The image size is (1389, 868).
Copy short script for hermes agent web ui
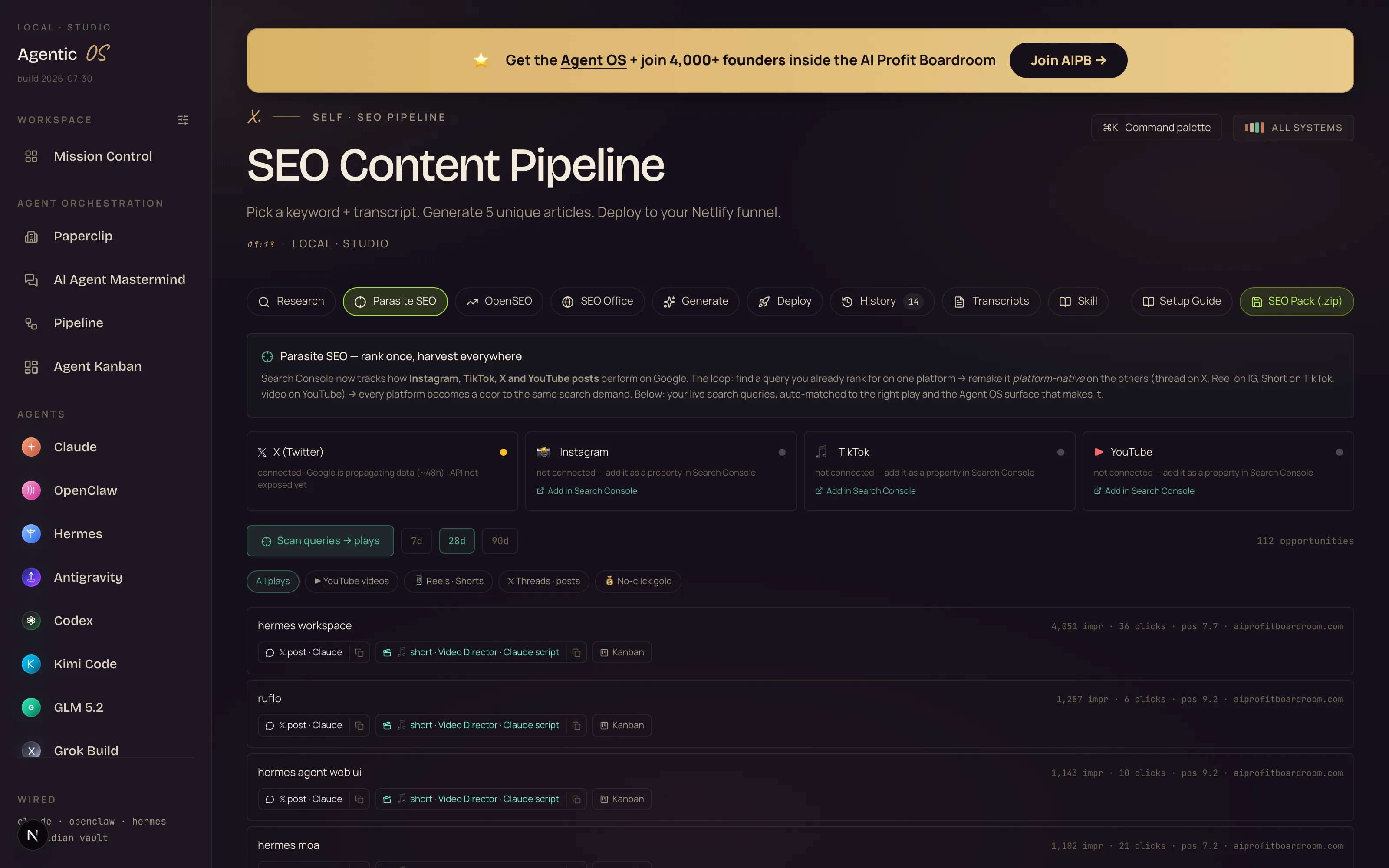[576, 799]
